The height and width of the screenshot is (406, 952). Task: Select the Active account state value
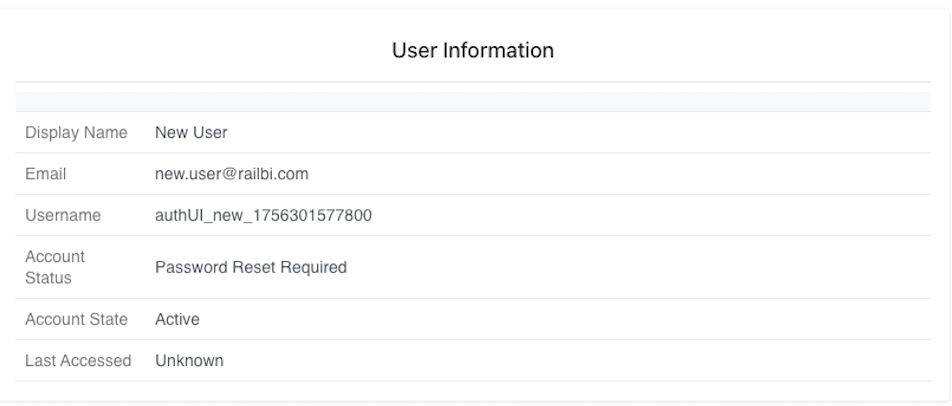pos(177,319)
